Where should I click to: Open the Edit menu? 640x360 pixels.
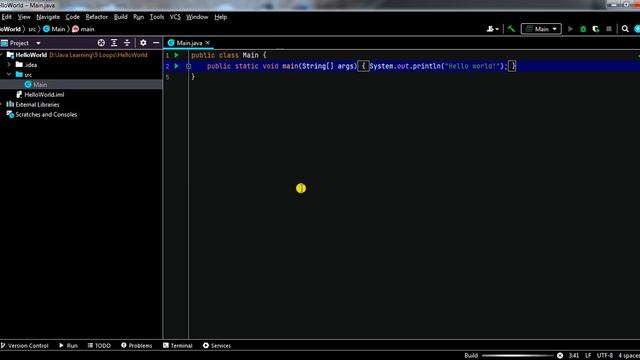7,17
